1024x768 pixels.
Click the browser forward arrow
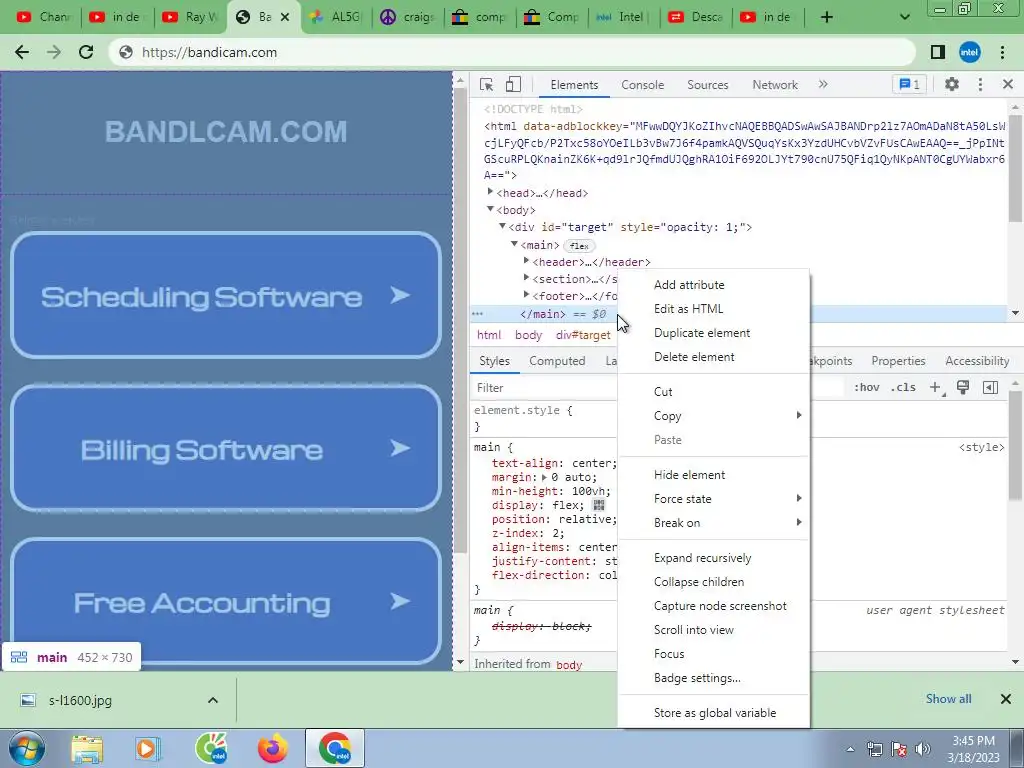click(x=54, y=52)
